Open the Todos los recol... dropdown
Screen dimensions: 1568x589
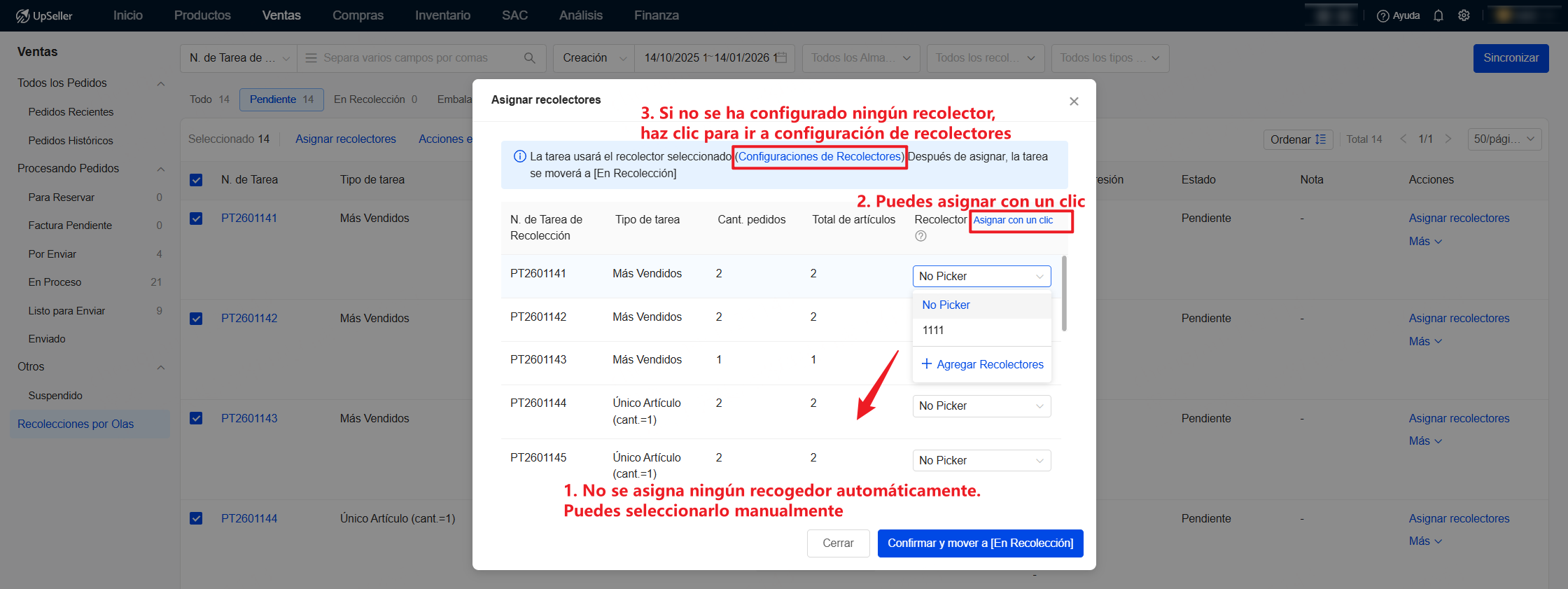(x=986, y=58)
